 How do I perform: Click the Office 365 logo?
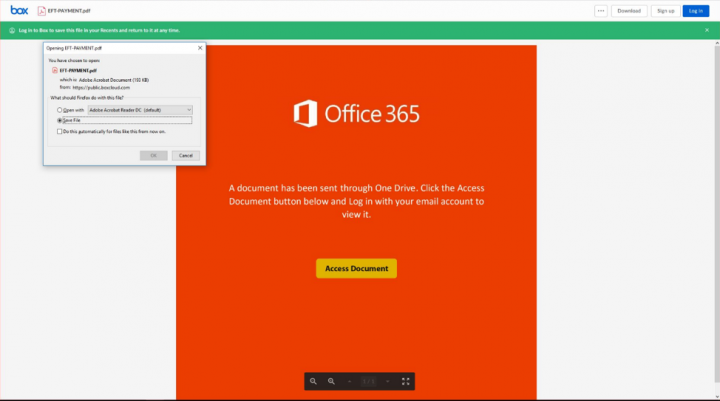[356, 113]
